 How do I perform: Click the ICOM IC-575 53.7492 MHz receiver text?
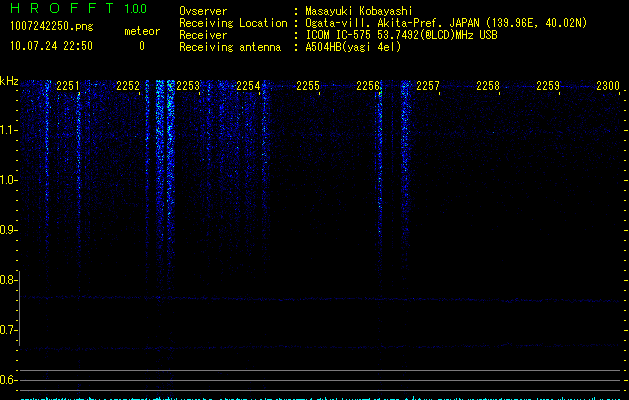coord(401,35)
